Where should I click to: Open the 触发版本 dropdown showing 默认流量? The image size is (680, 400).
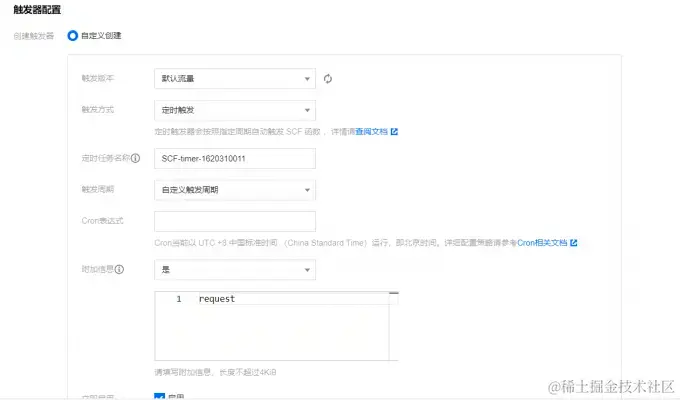tap(235, 79)
